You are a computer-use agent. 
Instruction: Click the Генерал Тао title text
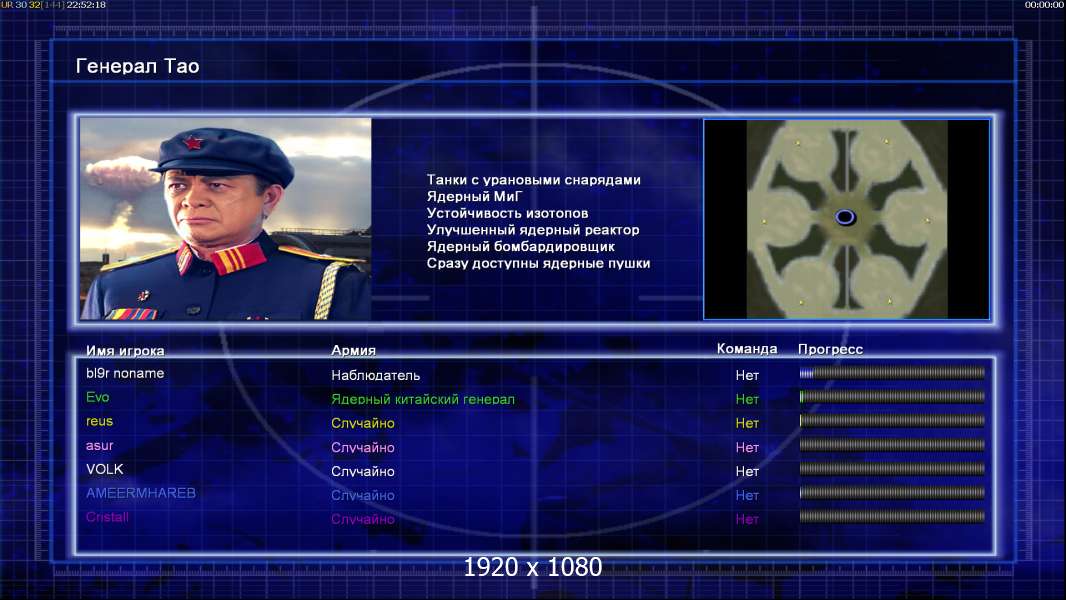click(137, 66)
